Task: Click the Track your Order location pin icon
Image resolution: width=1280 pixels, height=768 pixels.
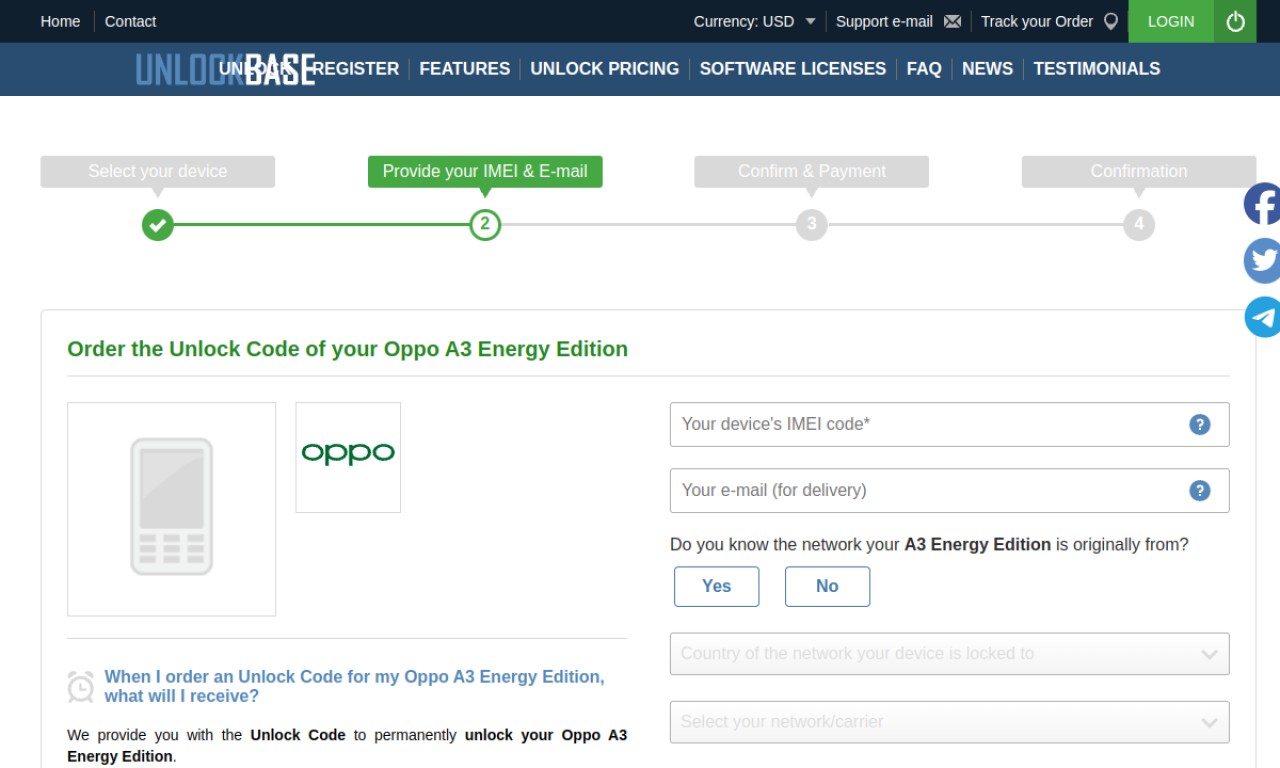Action: pyautogui.click(x=1110, y=21)
